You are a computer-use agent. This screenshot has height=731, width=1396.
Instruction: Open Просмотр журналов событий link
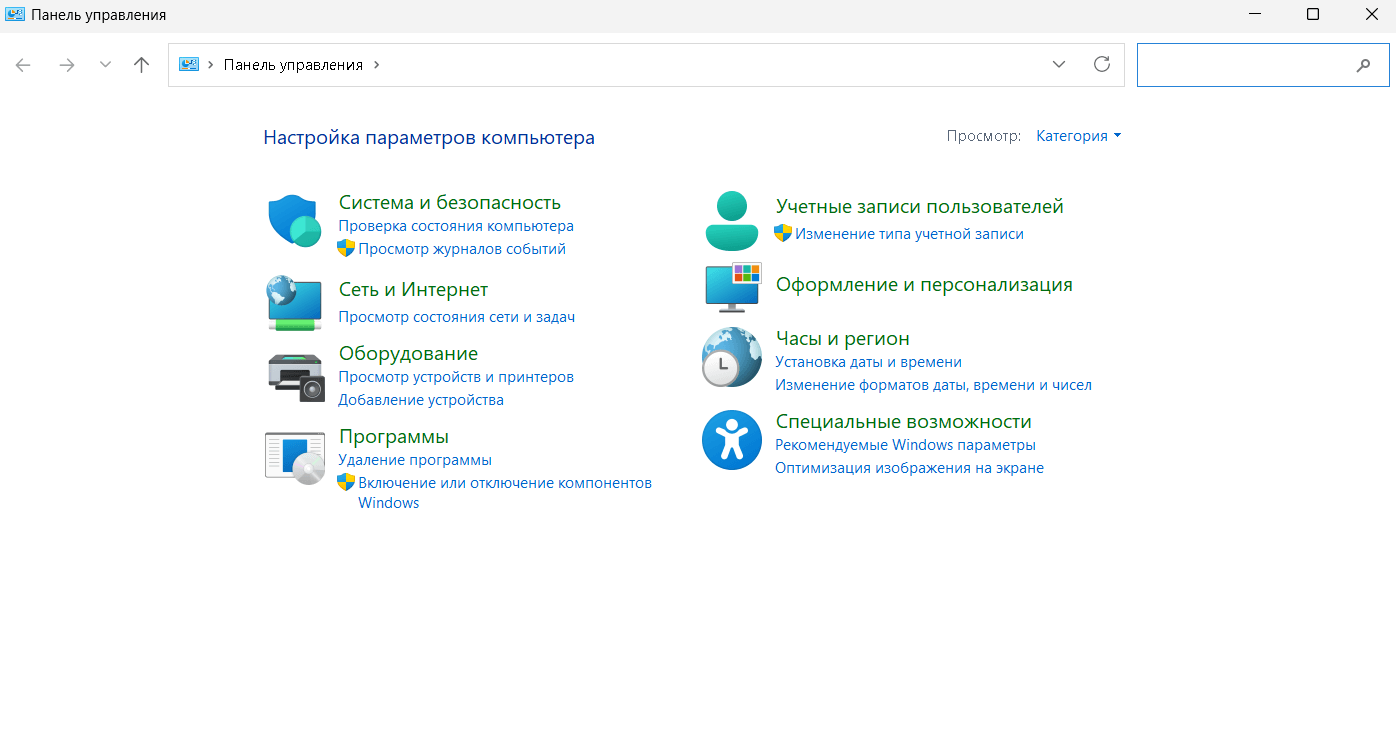(x=462, y=249)
